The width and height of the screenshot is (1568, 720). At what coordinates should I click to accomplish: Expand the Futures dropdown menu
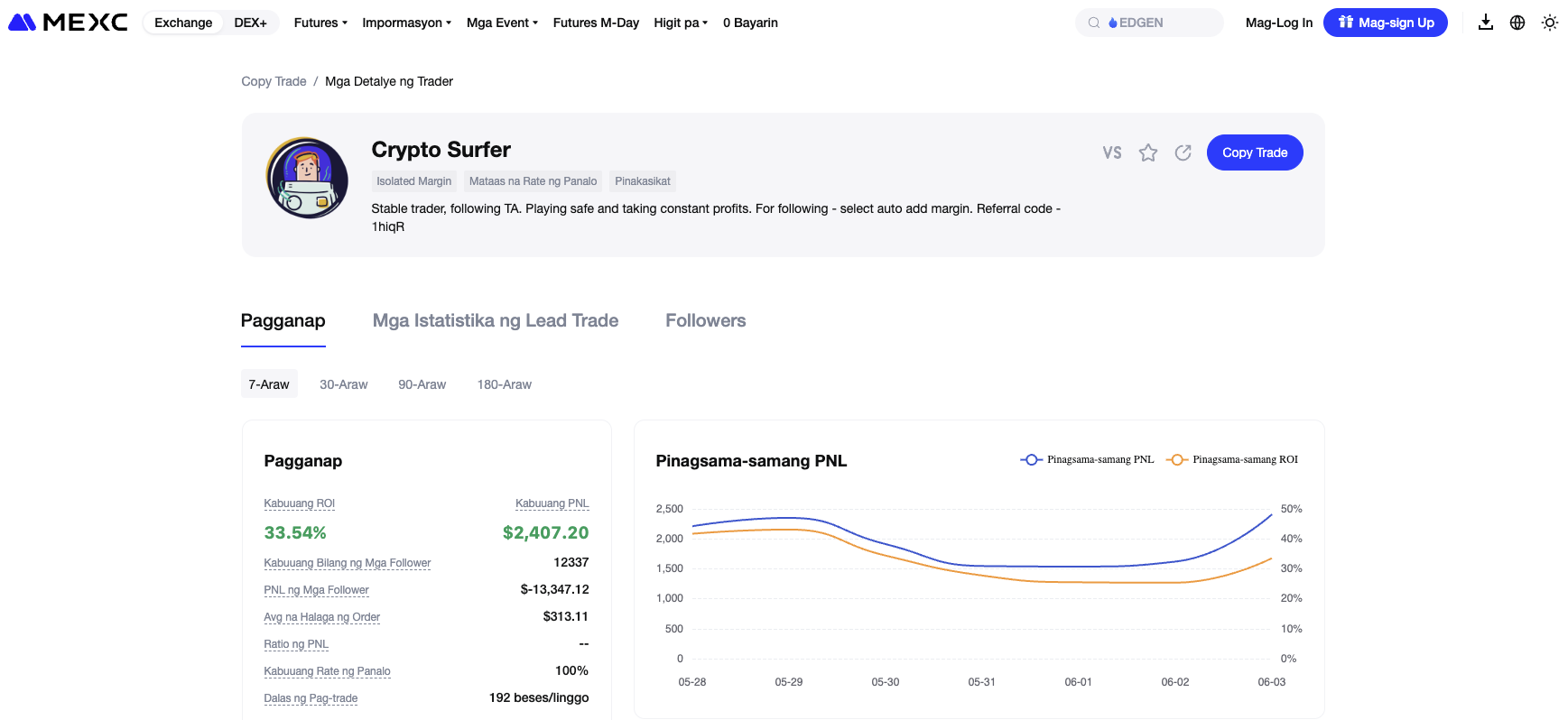tap(320, 23)
